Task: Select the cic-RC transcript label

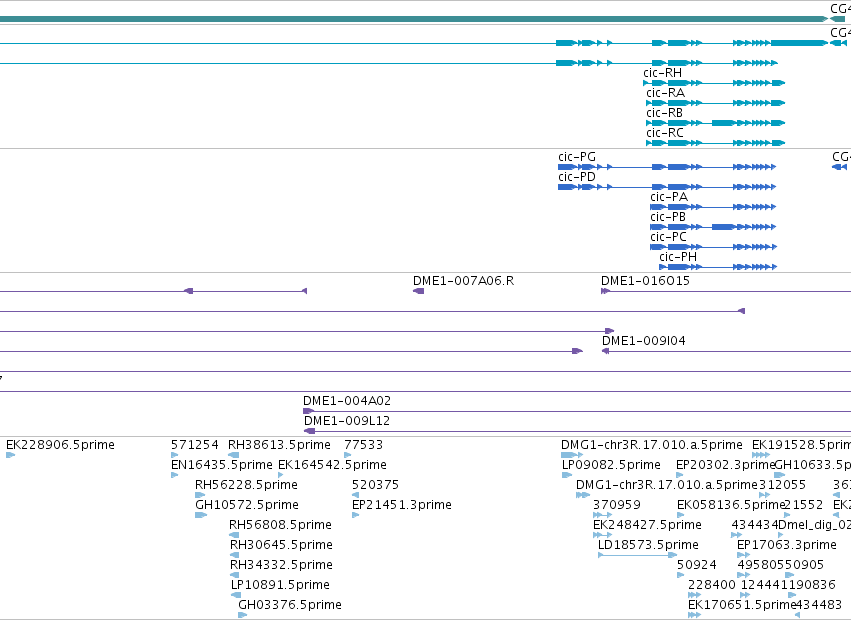Action: 665,133
